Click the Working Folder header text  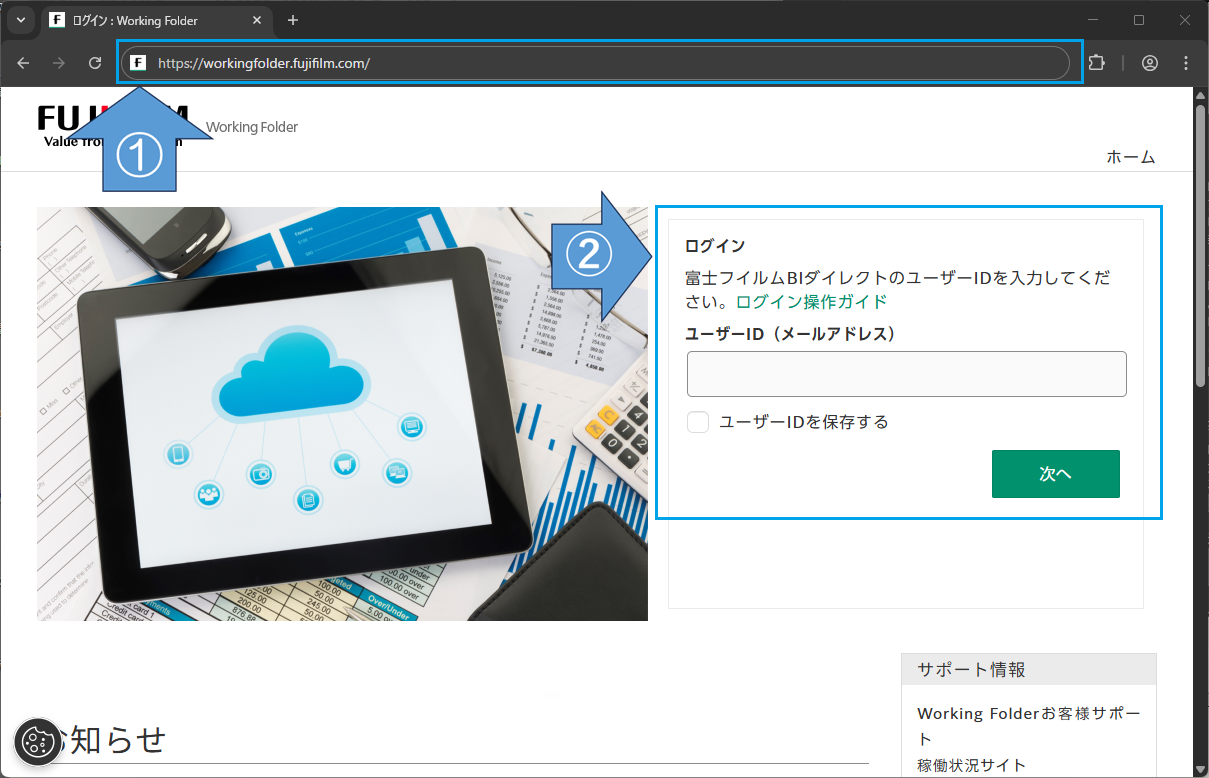[252, 127]
